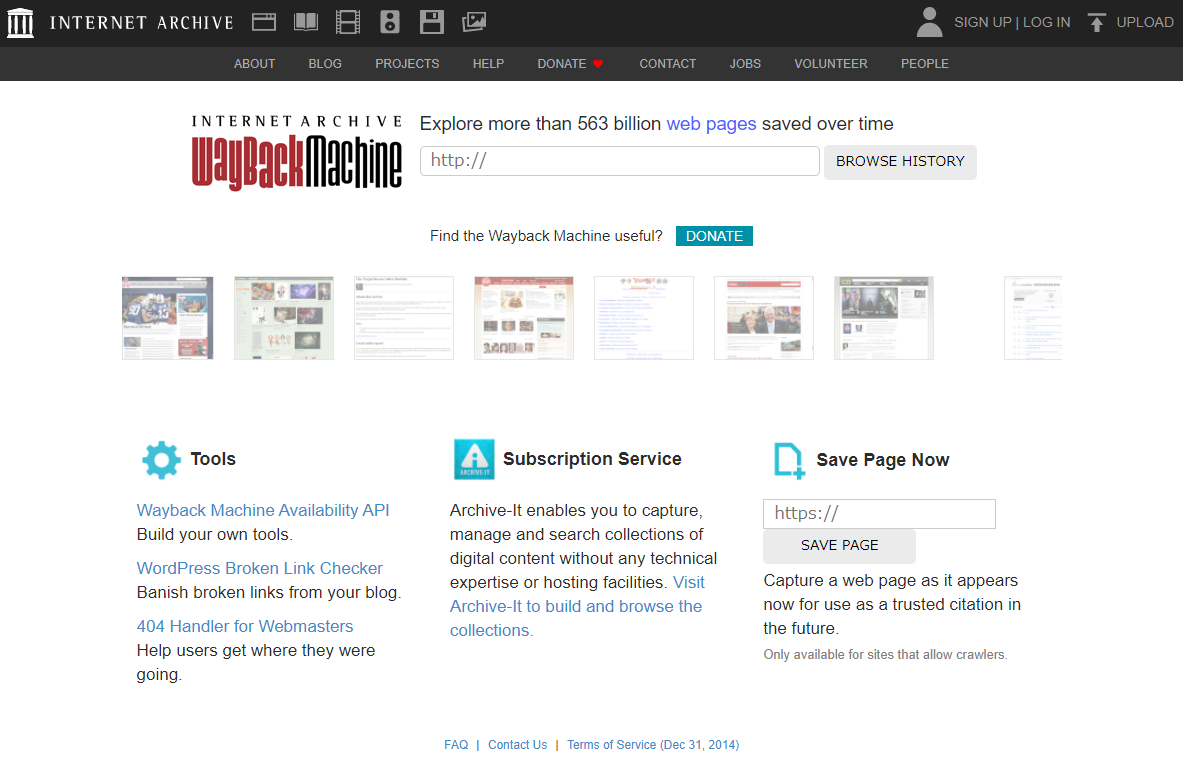Select PROJECTS in the navigation bar

407,64
